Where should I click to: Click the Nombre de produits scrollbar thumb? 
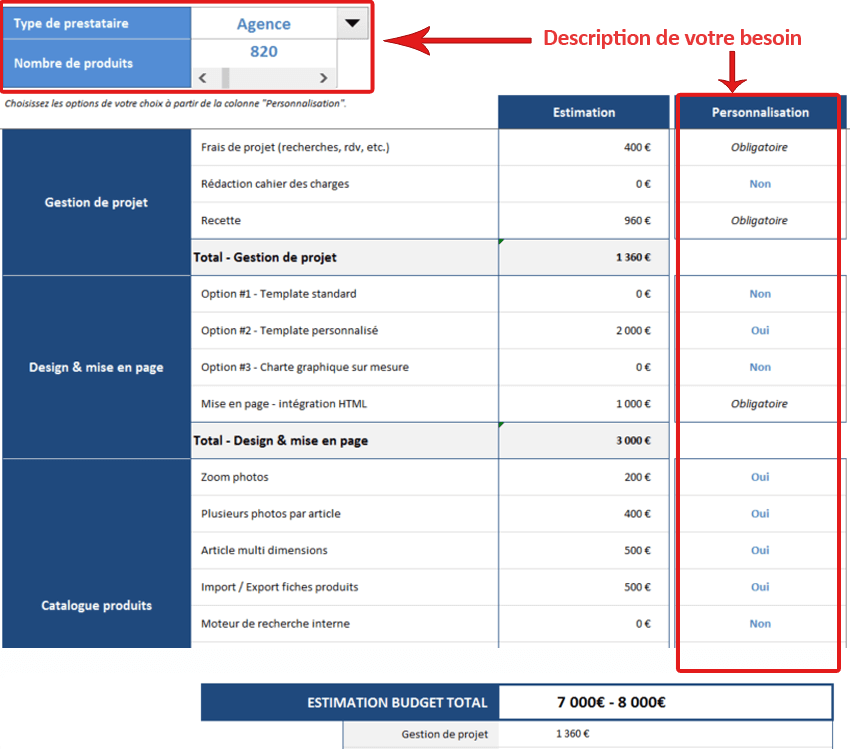(226, 78)
